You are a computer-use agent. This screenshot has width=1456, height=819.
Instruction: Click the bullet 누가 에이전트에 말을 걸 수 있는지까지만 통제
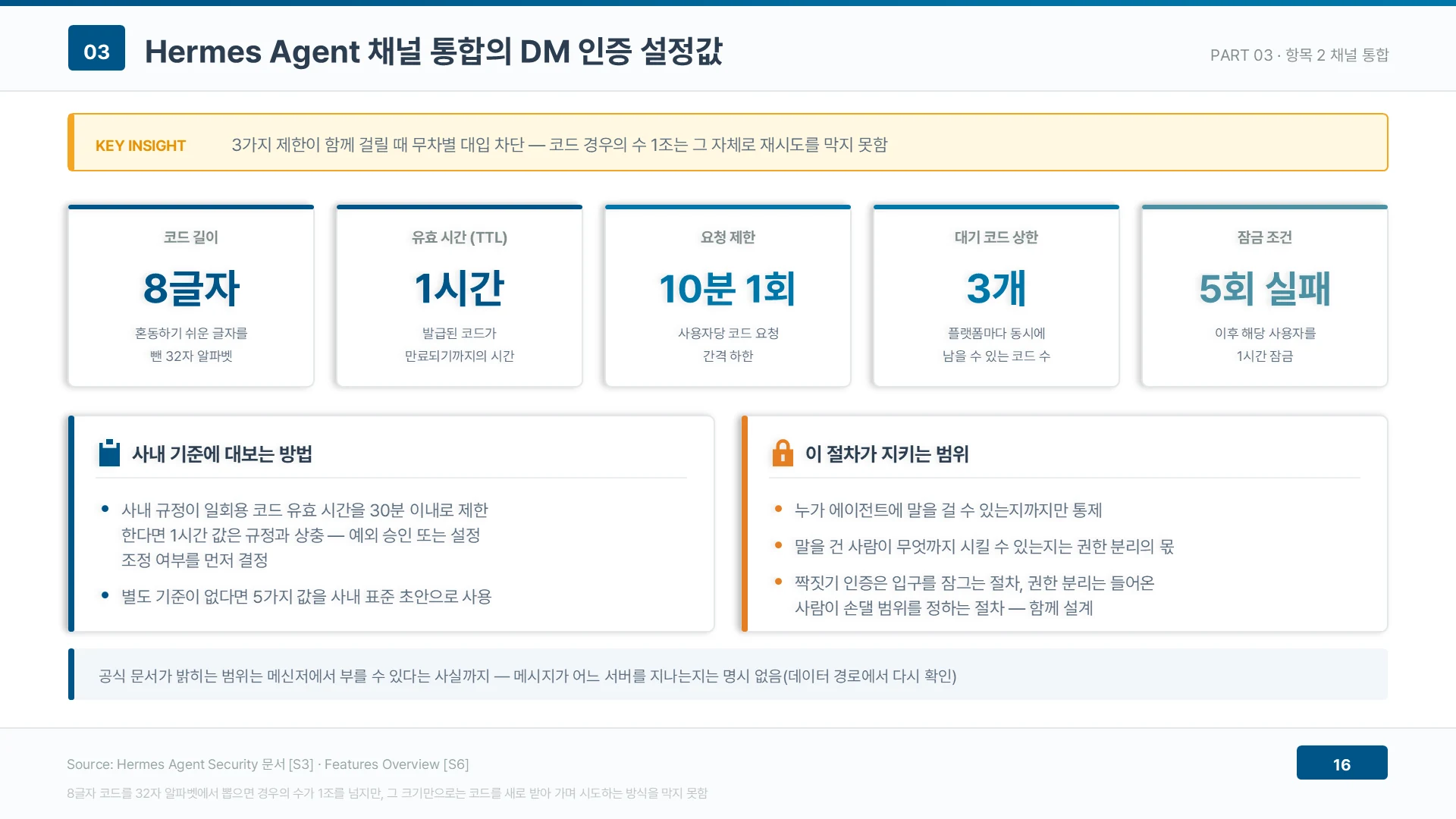[948, 510]
